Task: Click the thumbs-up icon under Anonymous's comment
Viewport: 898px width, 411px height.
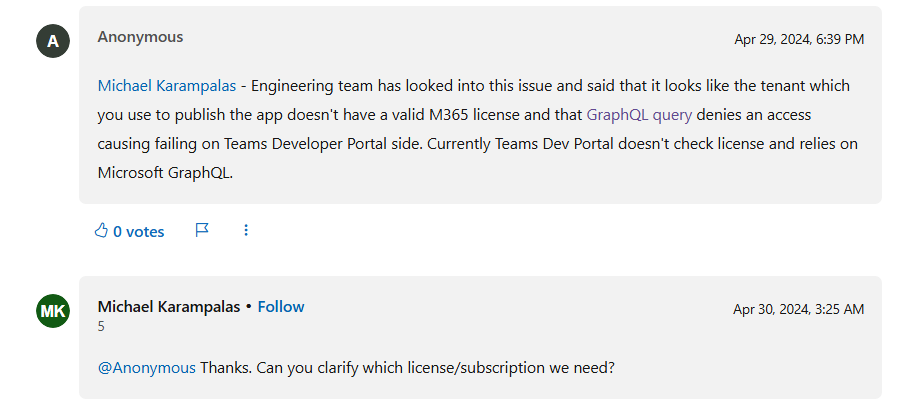Action: click(x=100, y=231)
